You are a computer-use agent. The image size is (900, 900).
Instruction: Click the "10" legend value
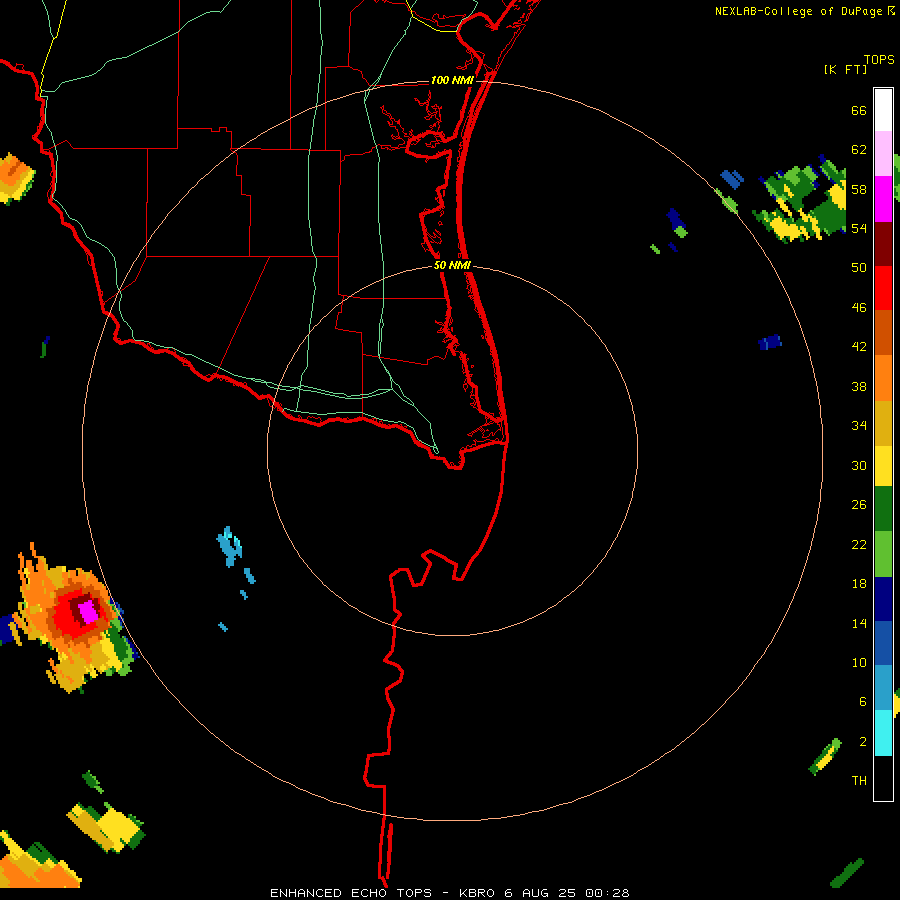pyautogui.click(x=859, y=663)
